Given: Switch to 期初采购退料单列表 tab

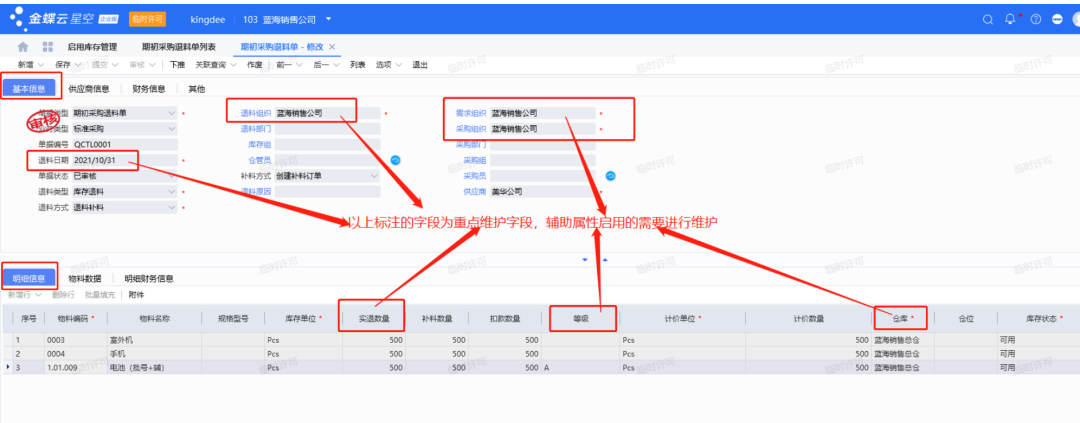Looking at the screenshot, I should coord(179,47).
